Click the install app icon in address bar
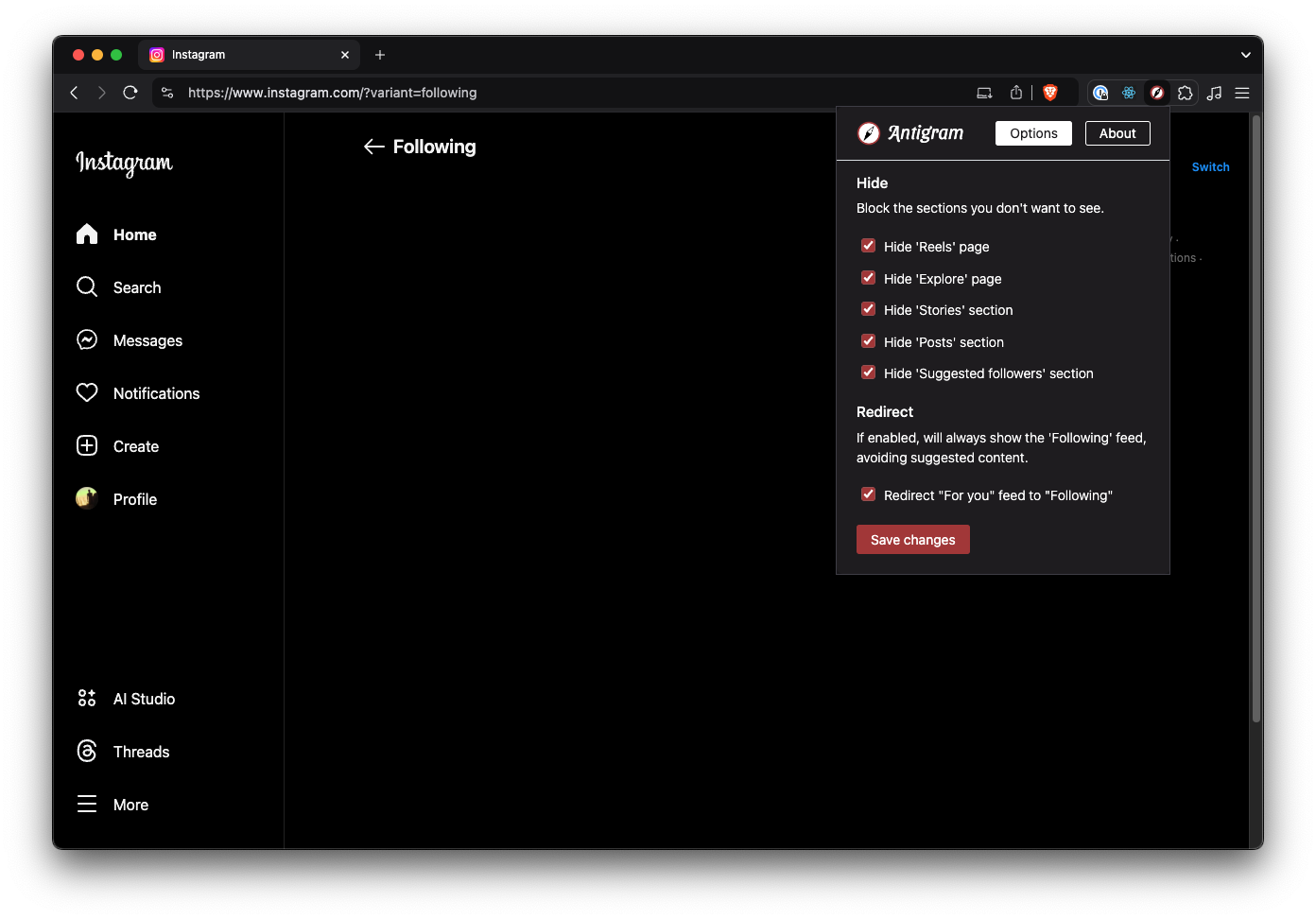This screenshot has width=1316, height=919. click(x=984, y=93)
